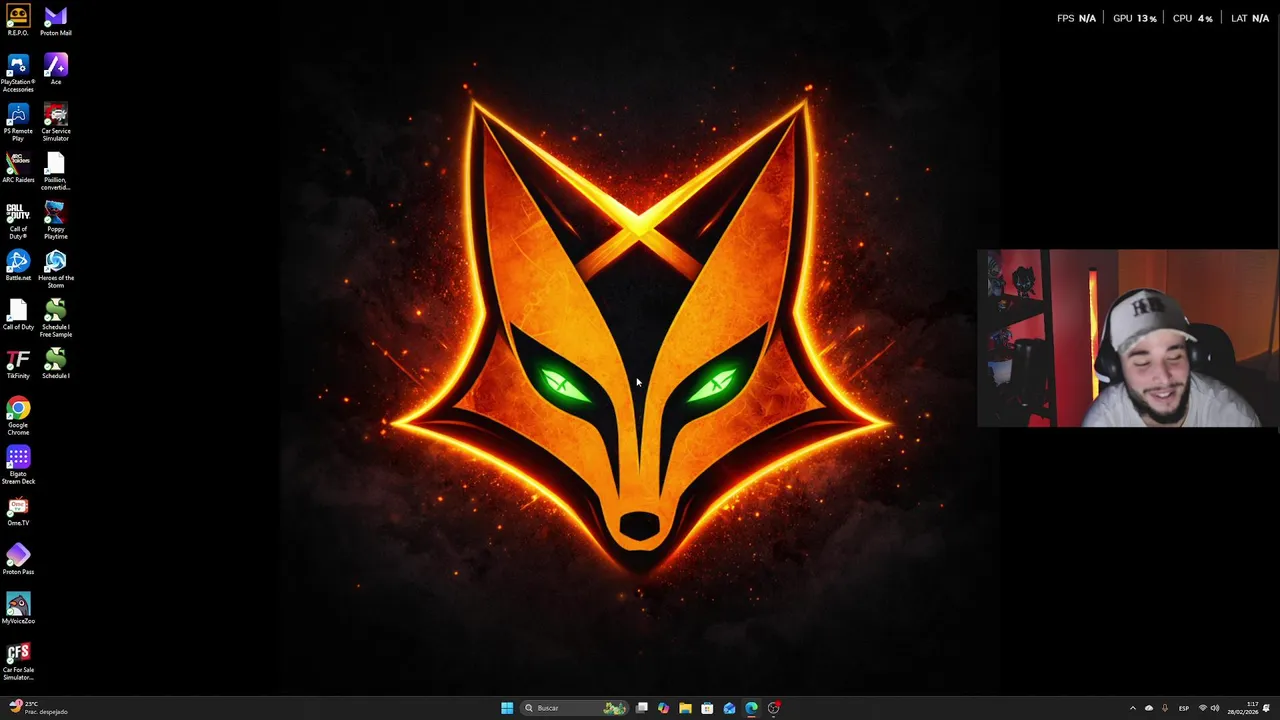Viewport: 1280px width, 720px height.
Task: Expand the hidden system tray icons
Action: coord(1132,708)
